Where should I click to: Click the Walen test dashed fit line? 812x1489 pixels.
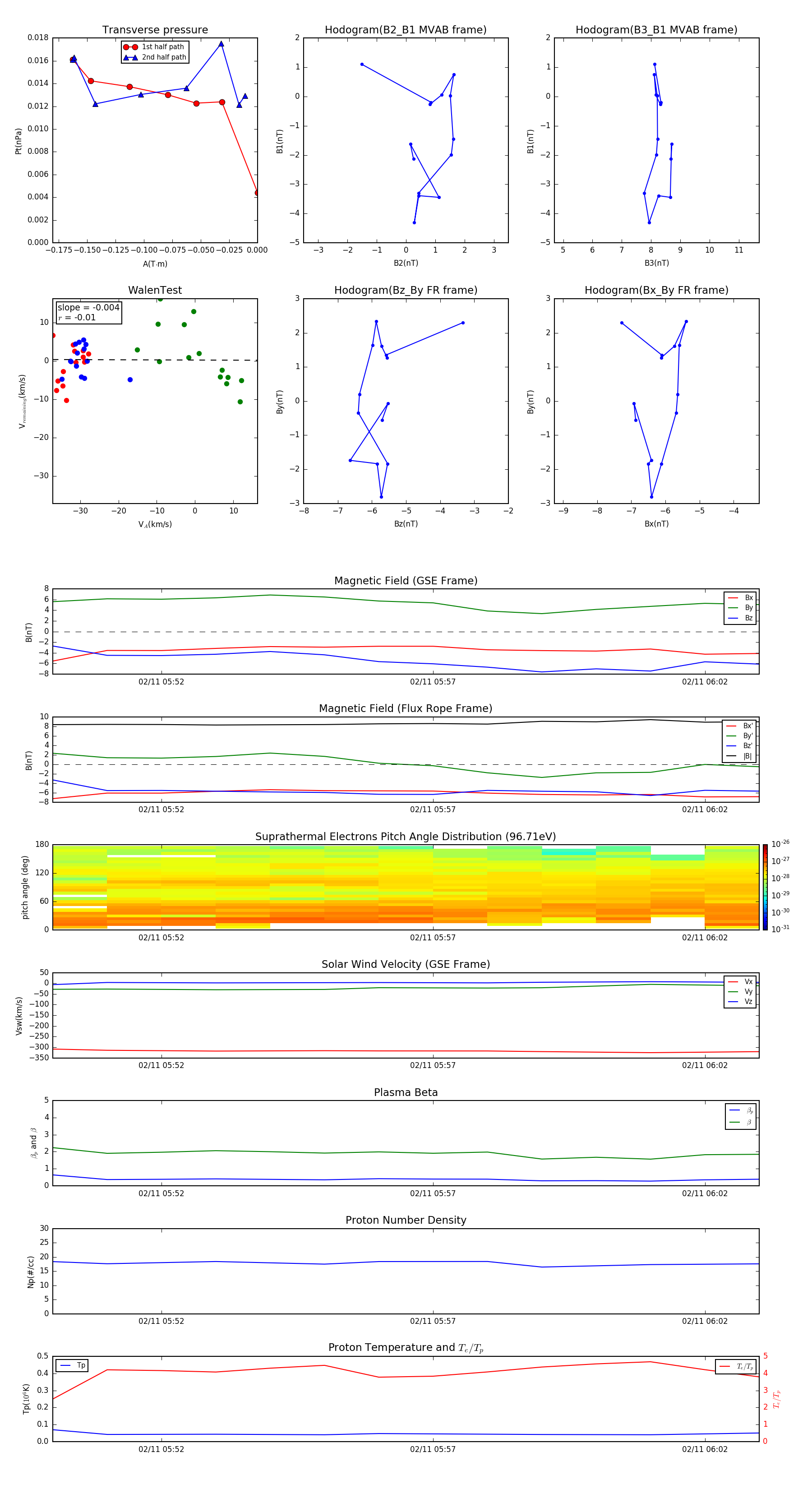pos(155,360)
